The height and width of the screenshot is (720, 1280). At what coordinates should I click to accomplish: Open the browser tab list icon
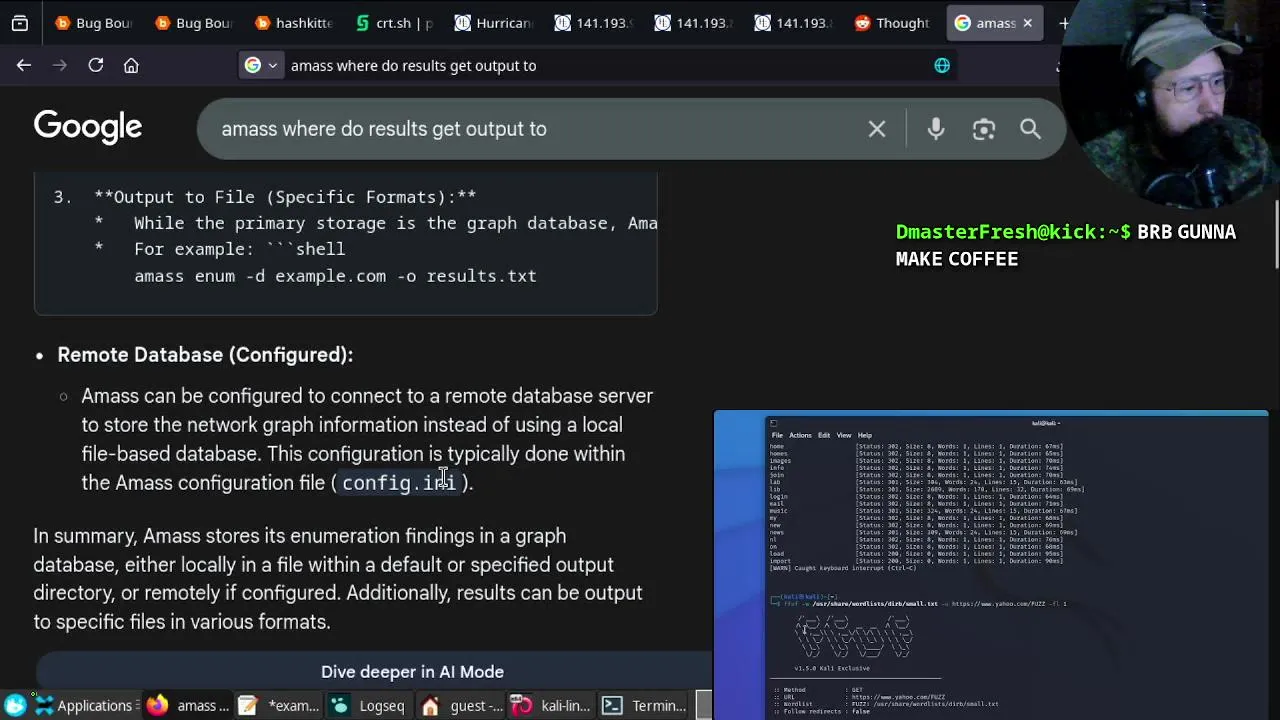(19, 23)
